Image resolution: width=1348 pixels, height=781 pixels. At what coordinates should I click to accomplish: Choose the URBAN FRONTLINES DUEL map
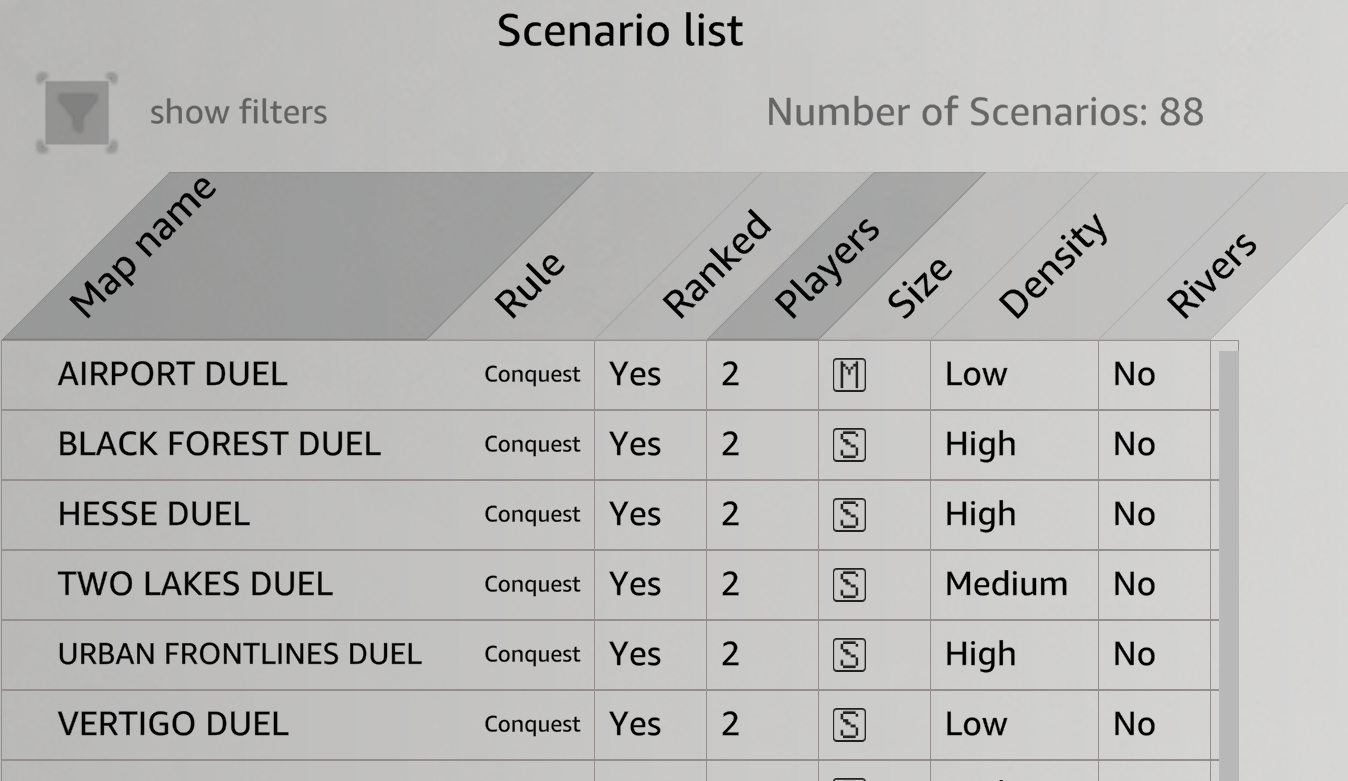240,655
